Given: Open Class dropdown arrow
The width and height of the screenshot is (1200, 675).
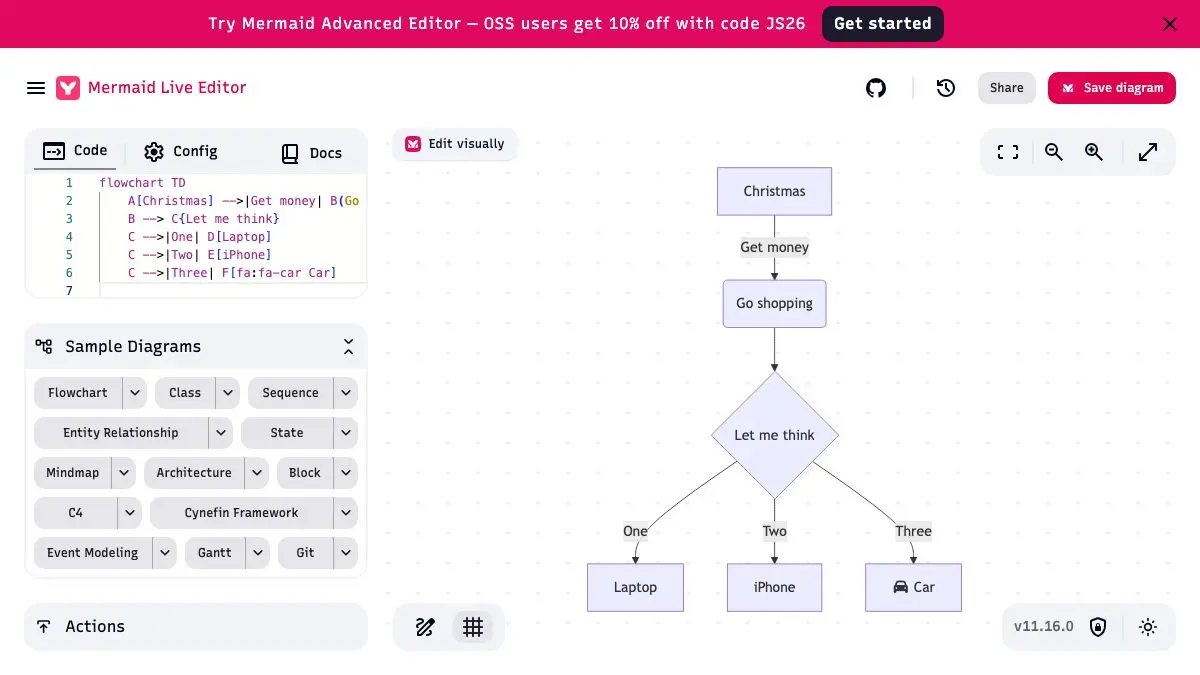Looking at the screenshot, I should pos(228,393).
